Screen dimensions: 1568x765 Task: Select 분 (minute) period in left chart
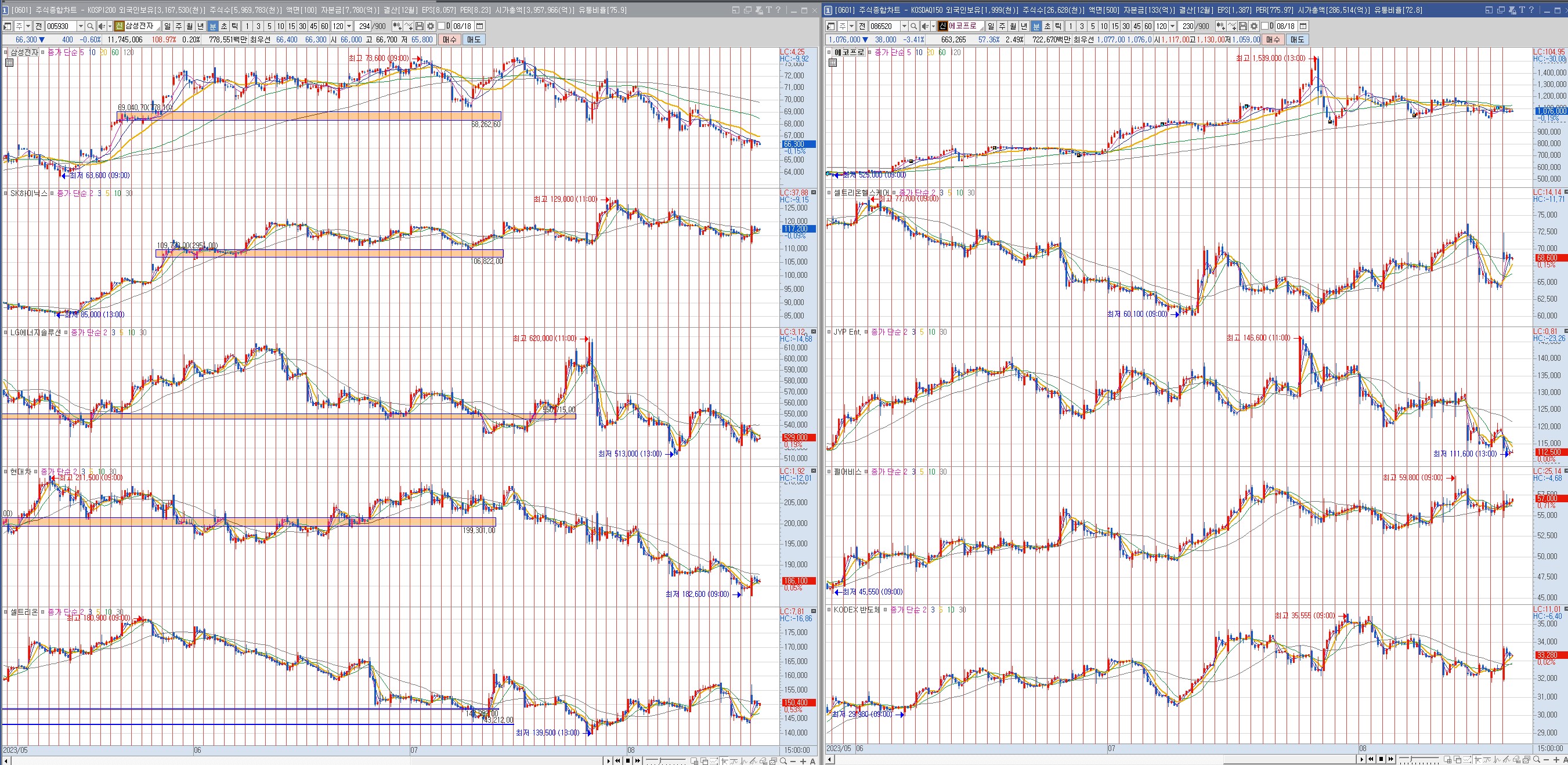pos(212,26)
